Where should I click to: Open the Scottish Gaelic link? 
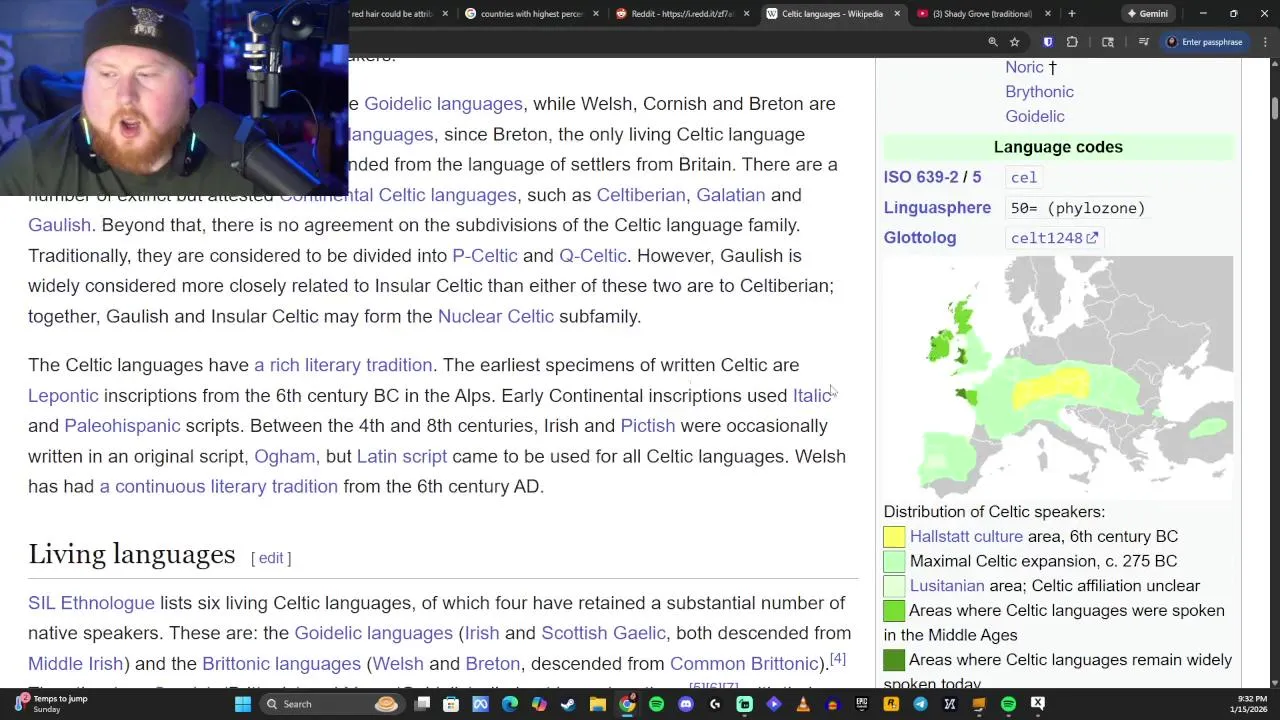click(x=603, y=633)
